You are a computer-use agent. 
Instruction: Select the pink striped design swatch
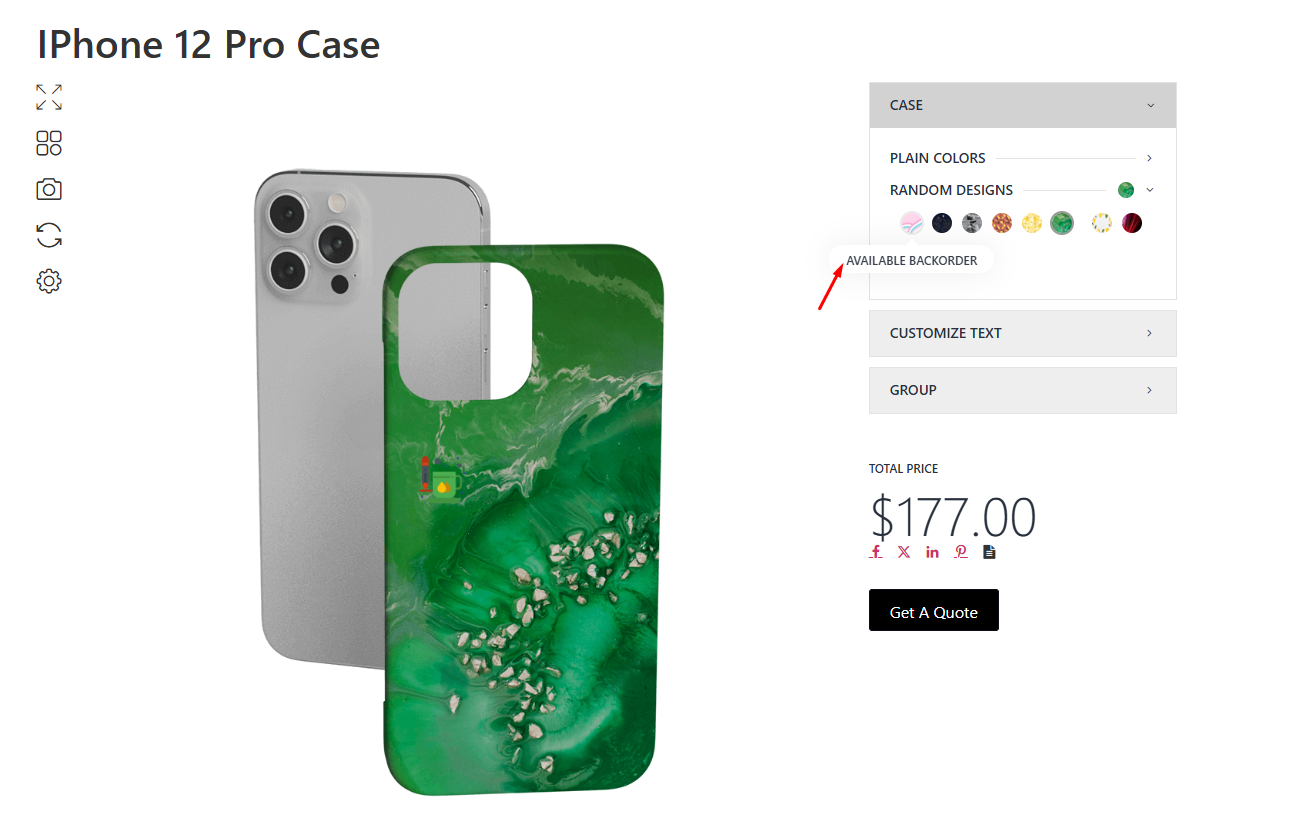click(x=911, y=223)
